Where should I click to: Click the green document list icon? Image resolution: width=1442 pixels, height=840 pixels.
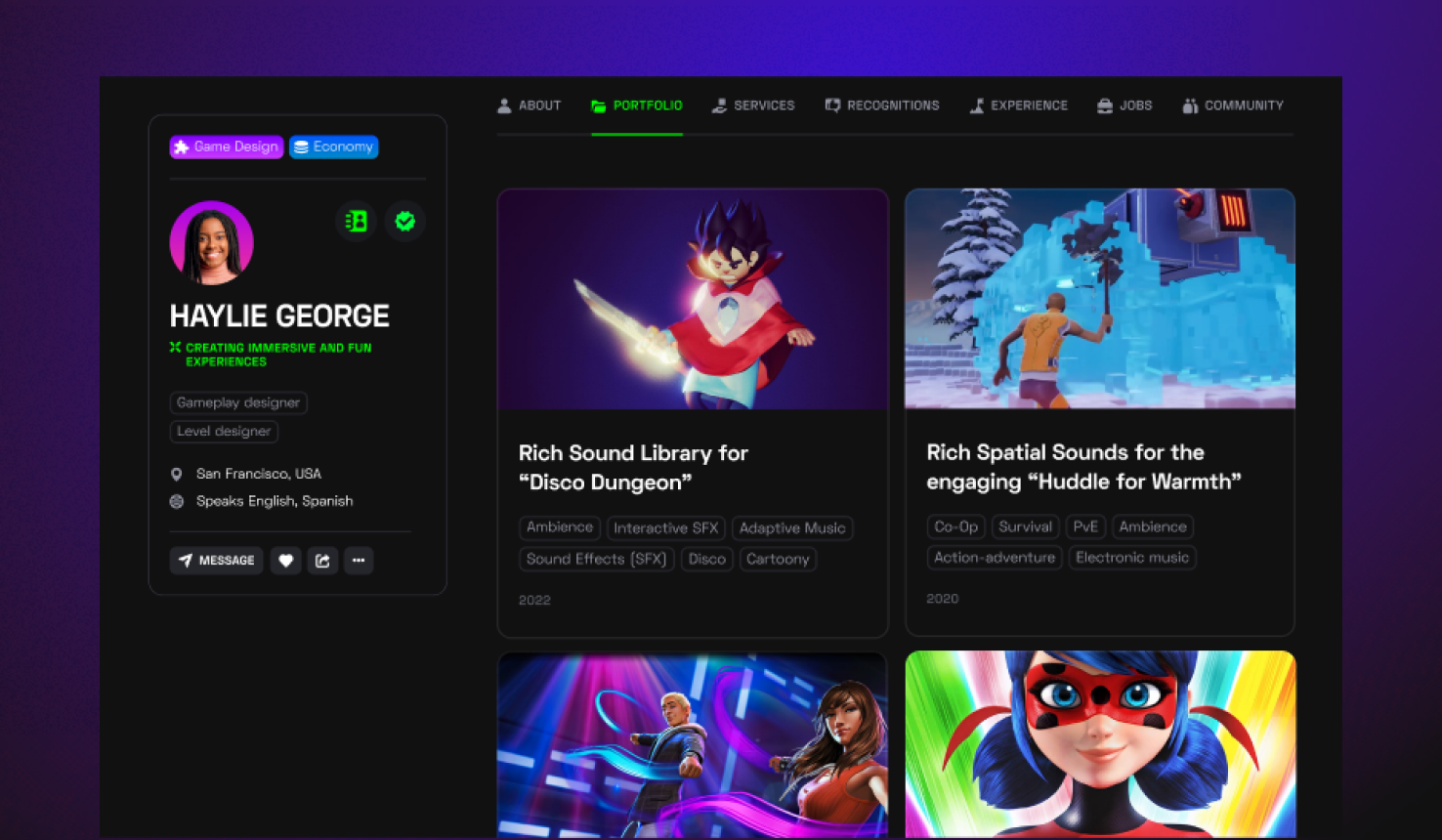[357, 222]
